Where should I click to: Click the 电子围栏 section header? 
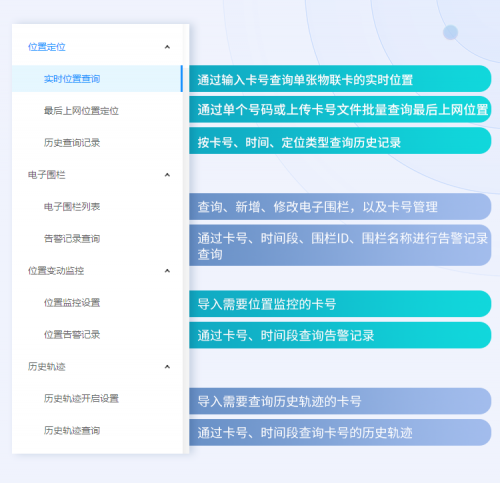(x=97, y=175)
